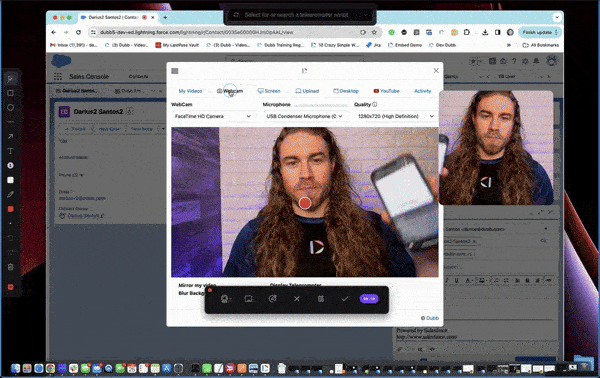Click the X cancel icon in recording toolbar
The width and height of the screenshot is (600, 378).
[x=297, y=299]
